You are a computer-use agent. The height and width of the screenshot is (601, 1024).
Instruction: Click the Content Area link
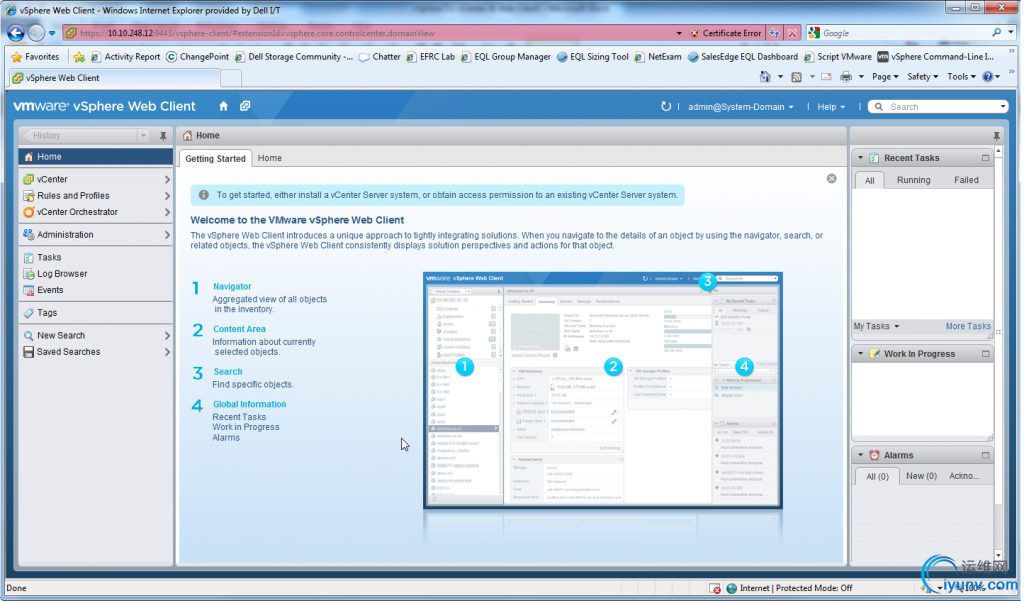coord(239,329)
